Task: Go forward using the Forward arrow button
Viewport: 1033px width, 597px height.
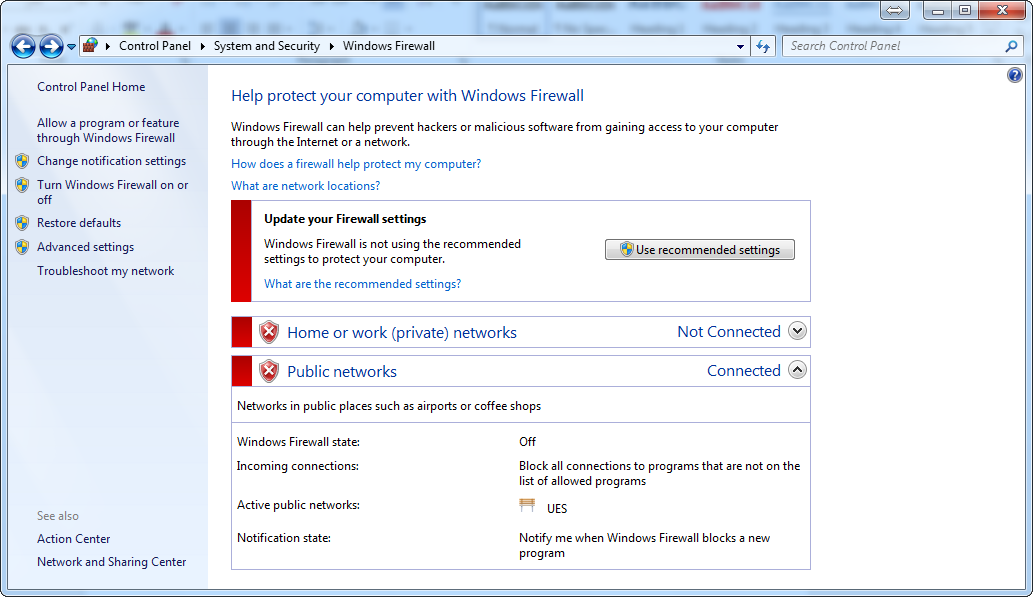Action: click(x=51, y=46)
